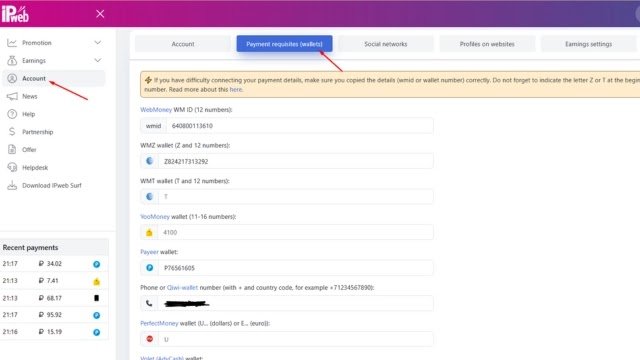Click the YooMoney icon beside 7.41 payment
This screenshot has height=360, width=640.
(97, 281)
